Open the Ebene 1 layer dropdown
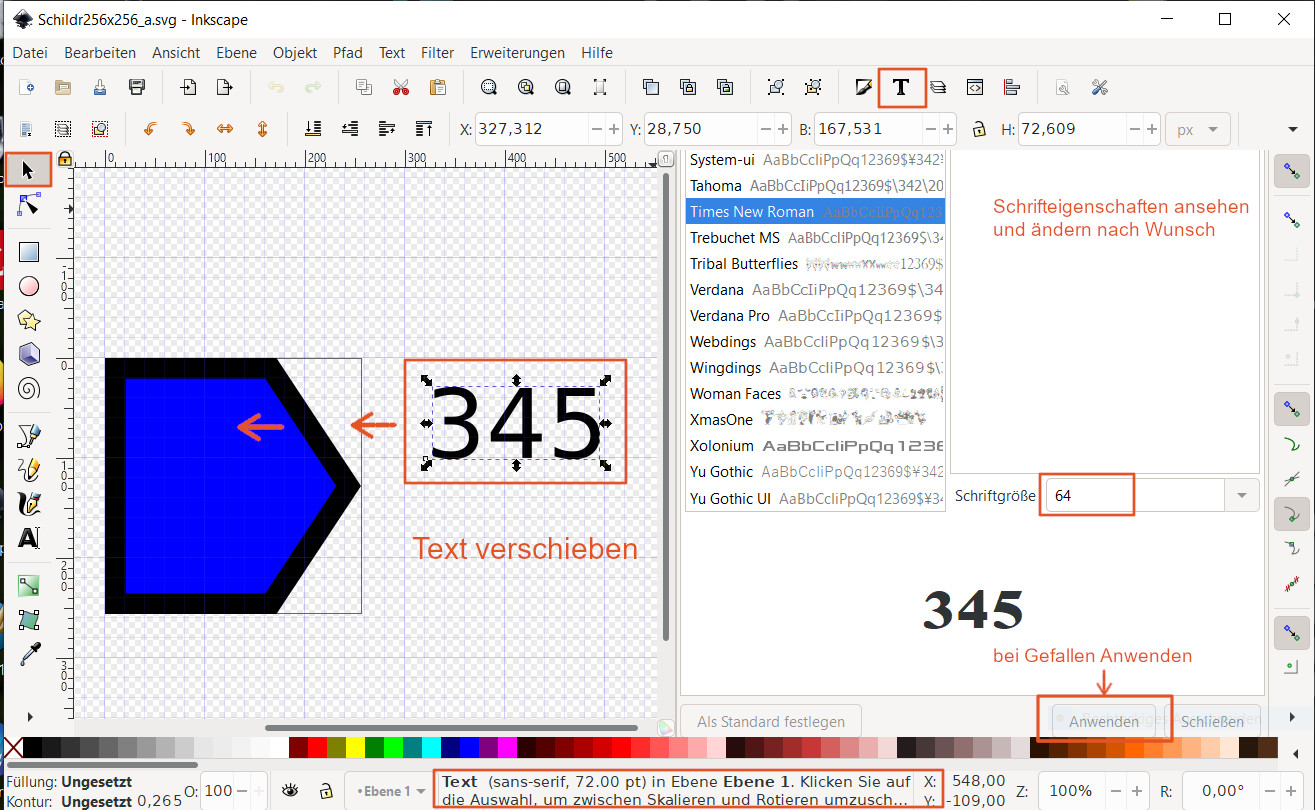The height and width of the screenshot is (810, 1315). click(x=385, y=791)
